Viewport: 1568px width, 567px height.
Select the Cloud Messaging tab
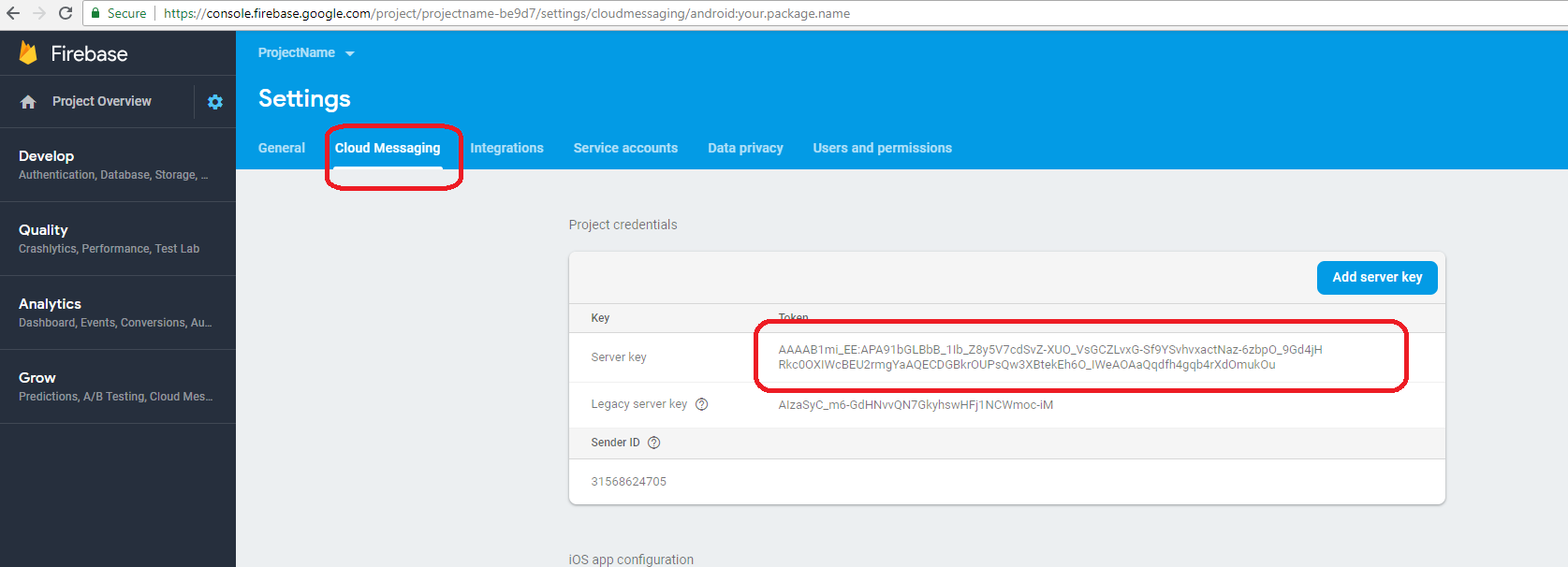point(388,148)
